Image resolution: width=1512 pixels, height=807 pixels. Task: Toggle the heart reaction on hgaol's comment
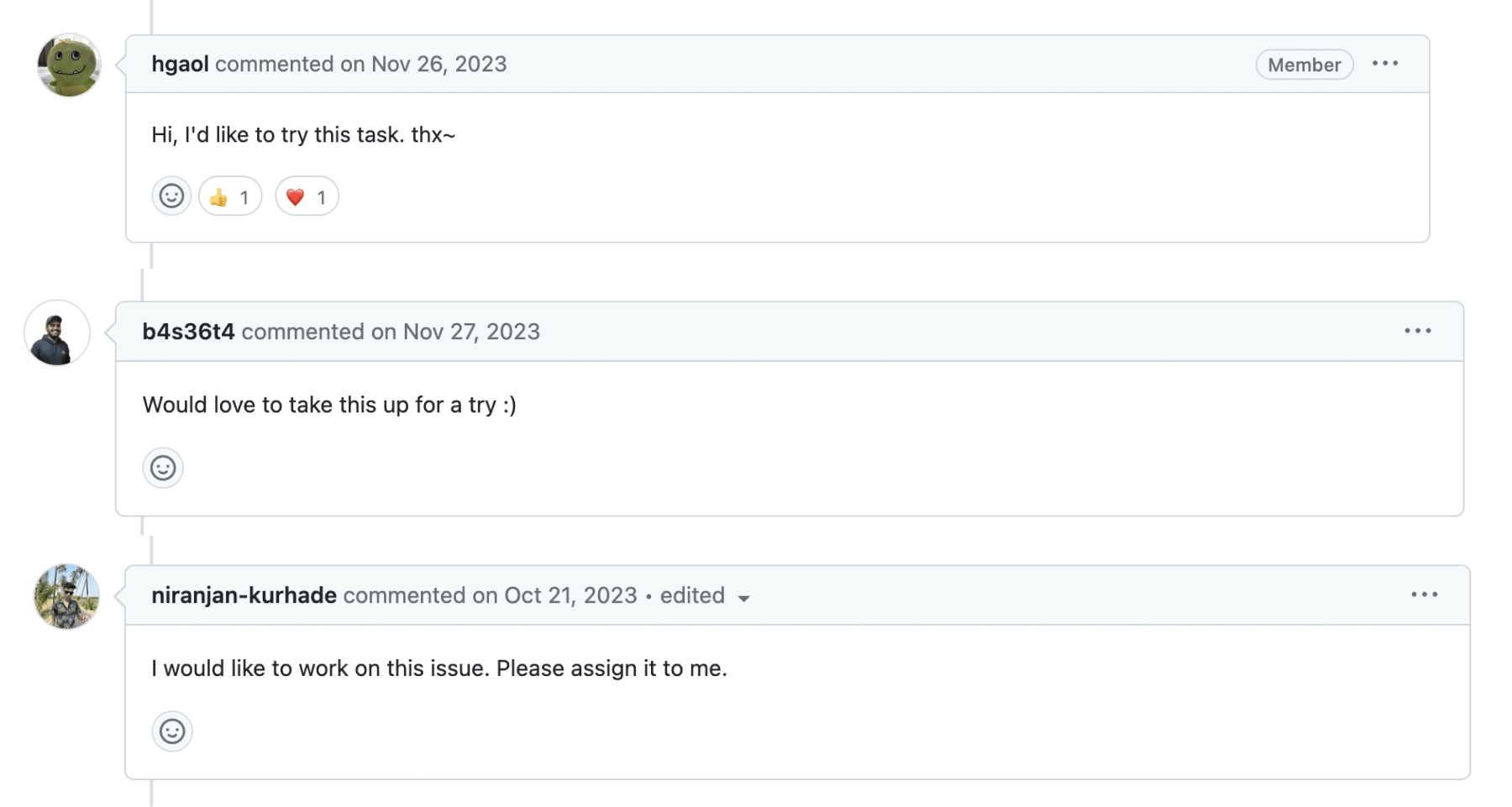(x=306, y=196)
